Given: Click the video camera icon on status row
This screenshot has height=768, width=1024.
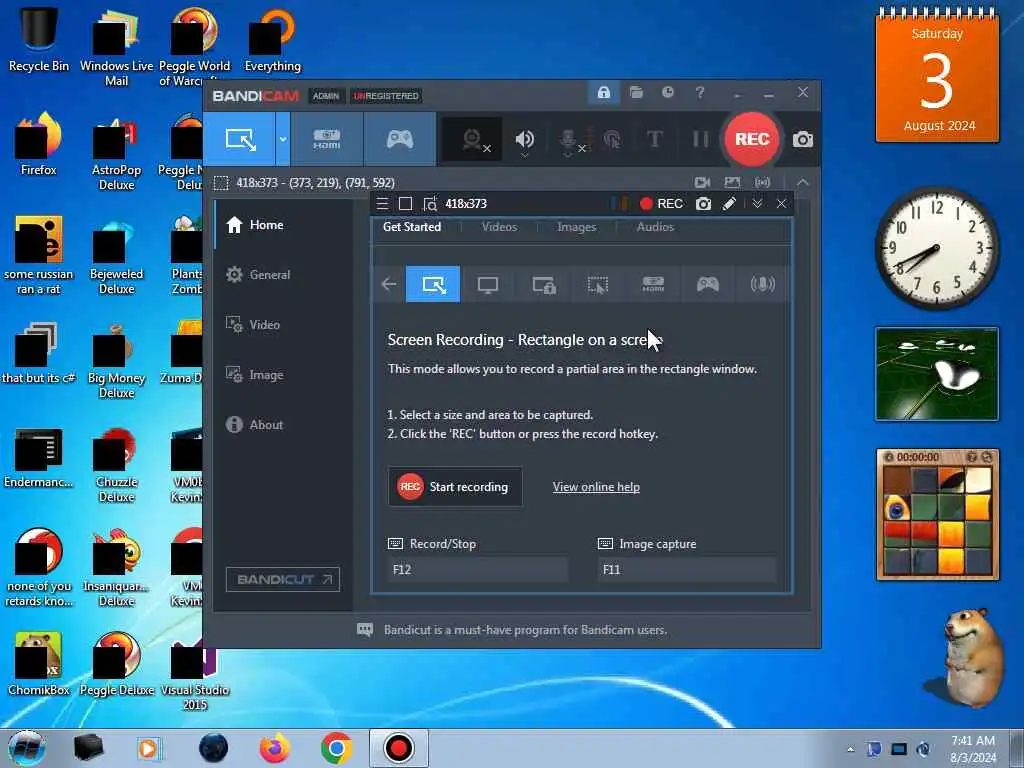Looking at the screenshot, I should tap(703, 183).
